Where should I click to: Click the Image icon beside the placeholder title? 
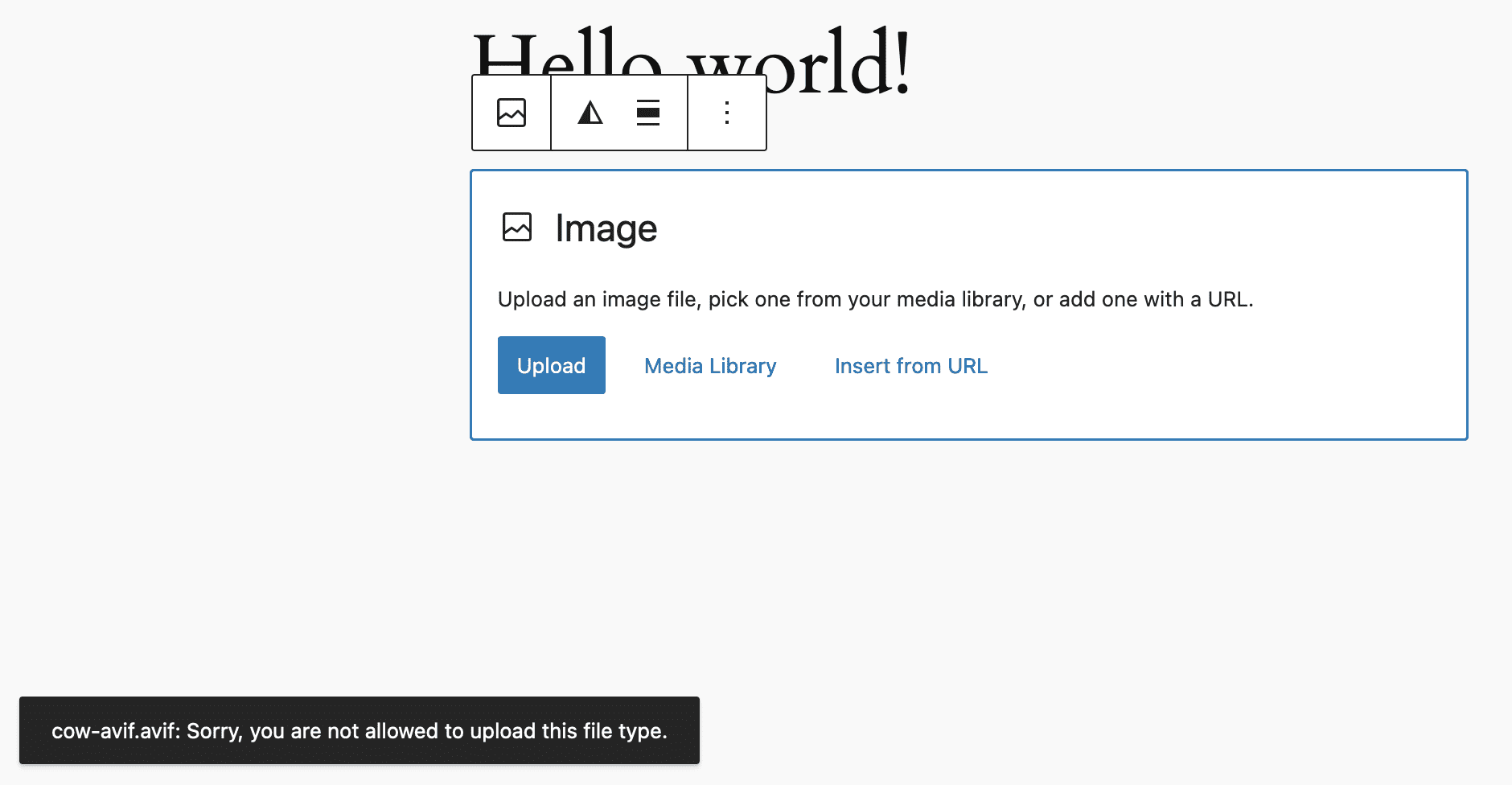click(519, 228)
